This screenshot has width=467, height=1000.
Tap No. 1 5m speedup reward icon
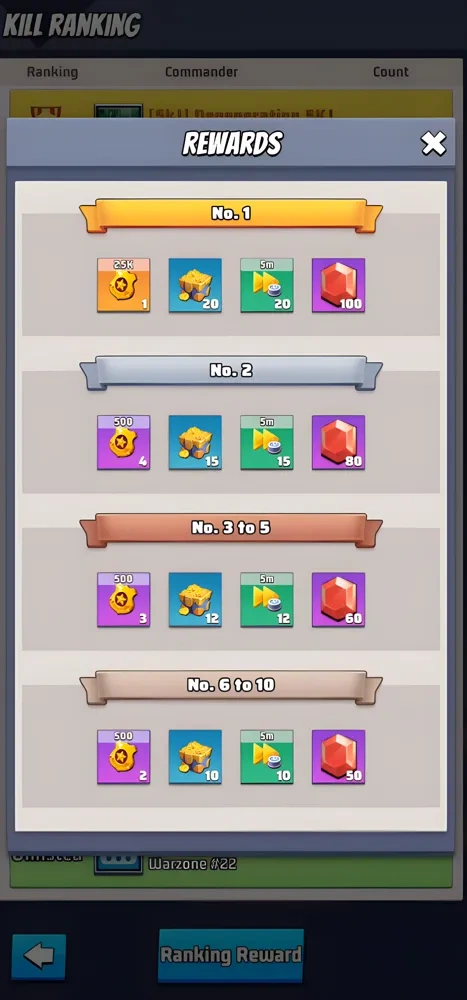267,285
